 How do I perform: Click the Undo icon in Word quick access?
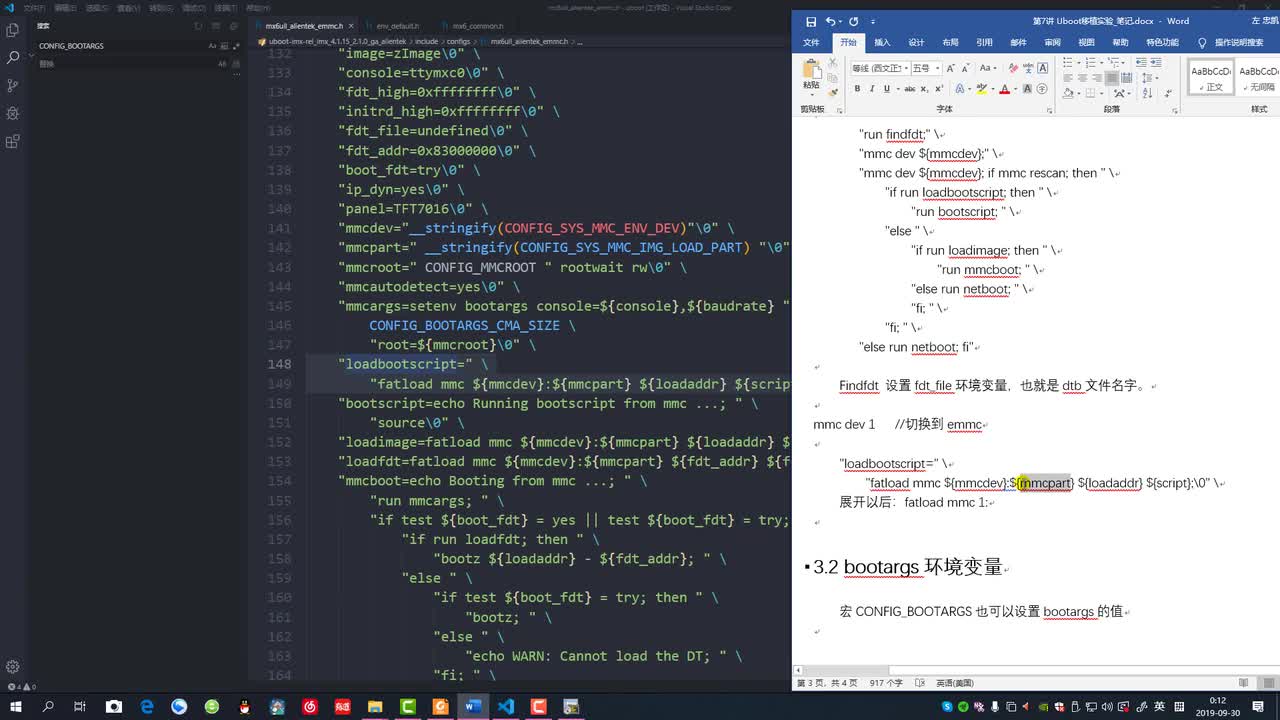point(830,21)
